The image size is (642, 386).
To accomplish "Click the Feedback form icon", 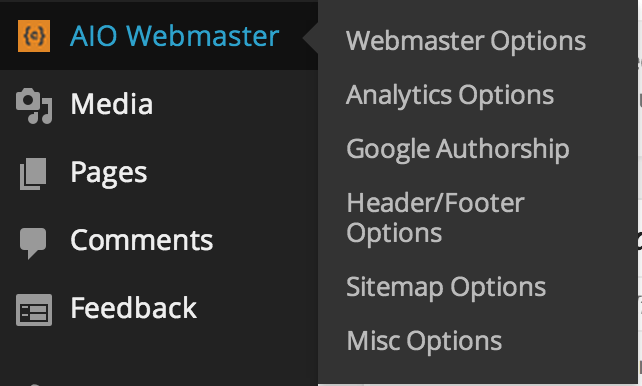I will pos(34,310).
